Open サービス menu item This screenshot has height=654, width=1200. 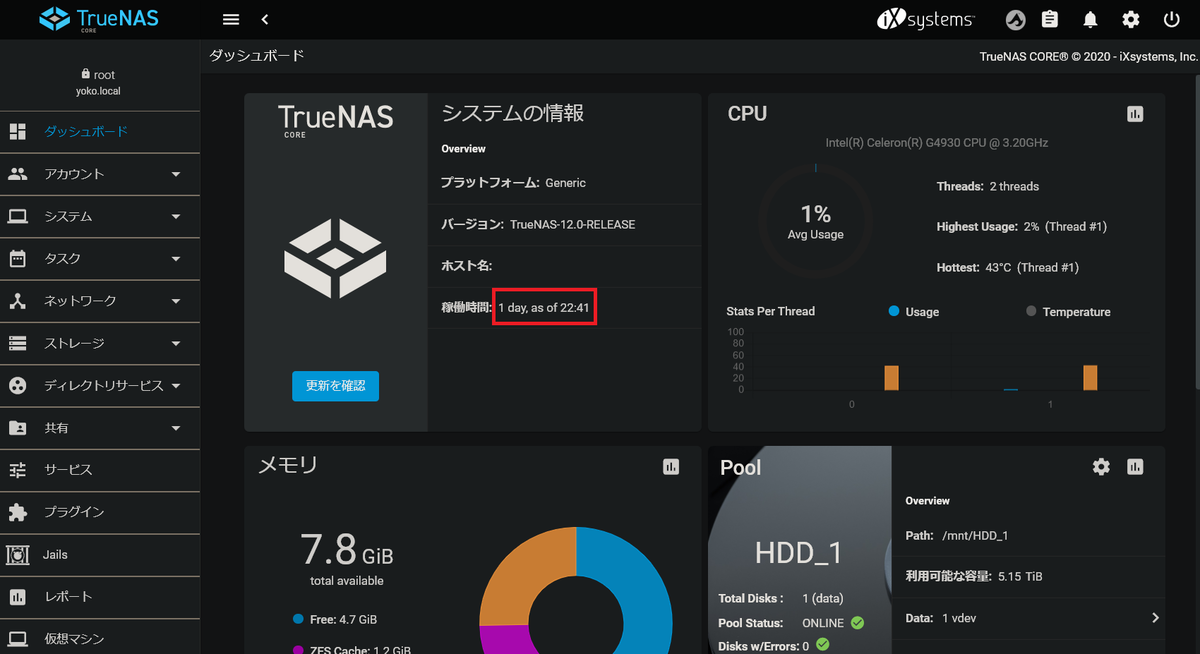point(100,470)
